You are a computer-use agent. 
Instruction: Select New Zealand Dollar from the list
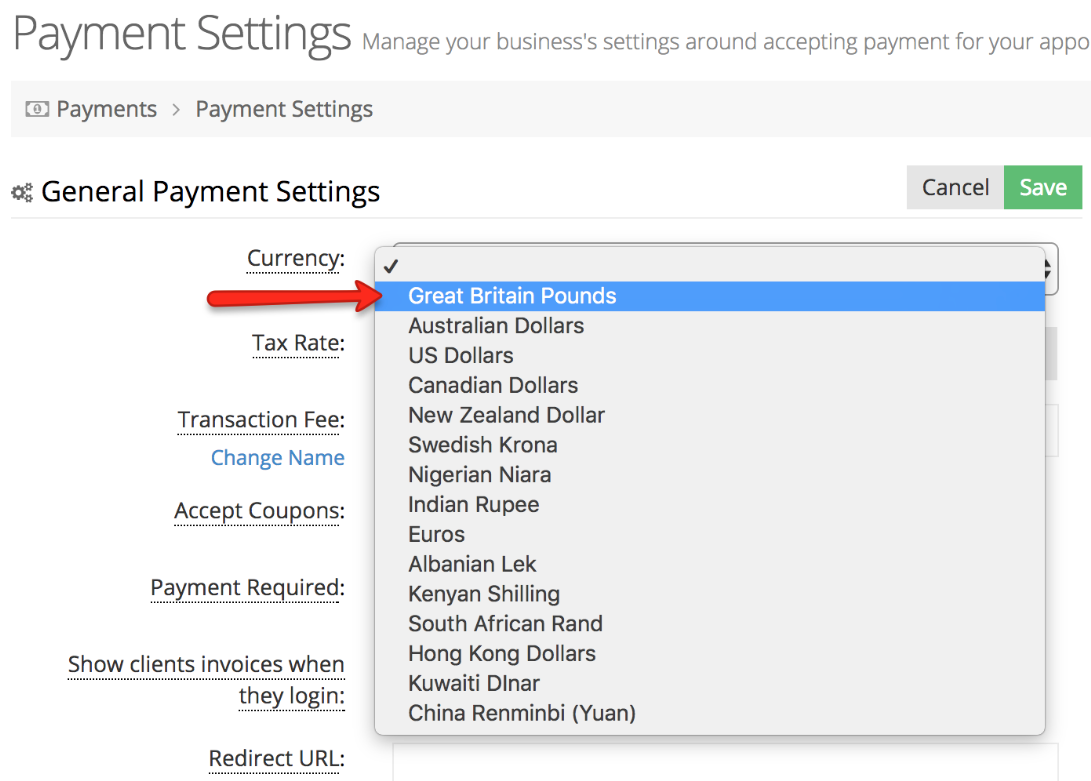pyautogui.click(x=506, y=415)
